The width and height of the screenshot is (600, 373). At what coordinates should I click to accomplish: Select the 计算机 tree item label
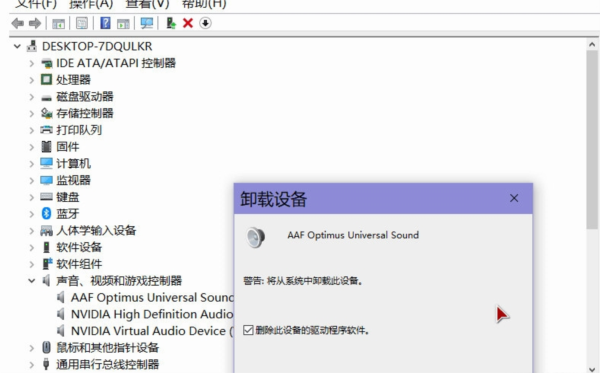(73, 163)
